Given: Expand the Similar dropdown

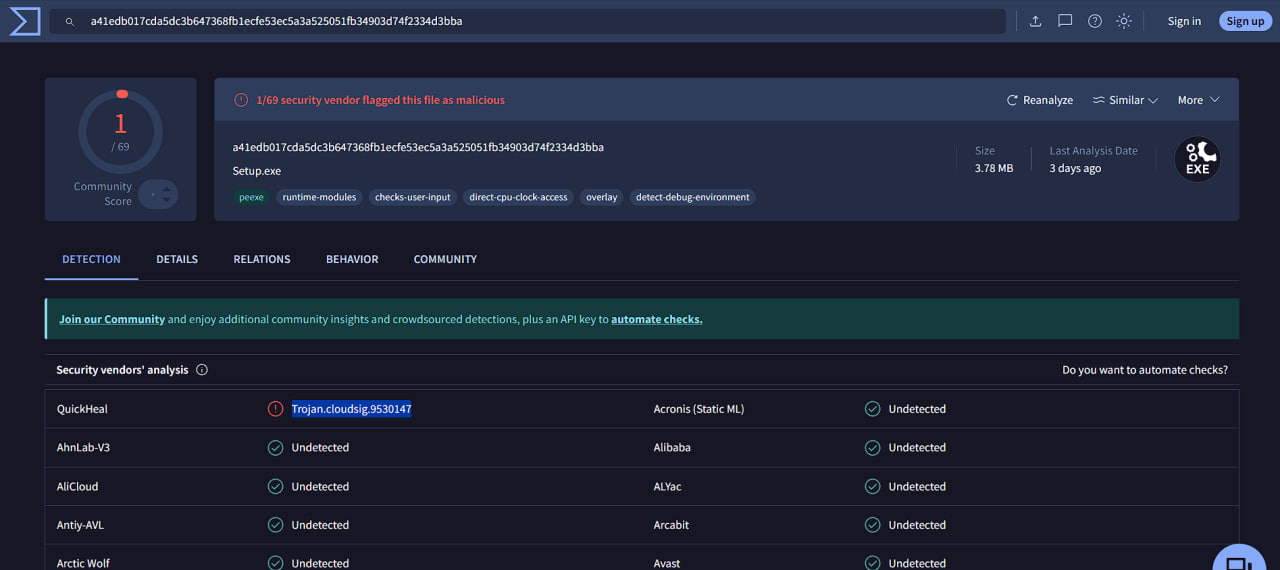Looking at the screenshot, I should point(1125,100).
